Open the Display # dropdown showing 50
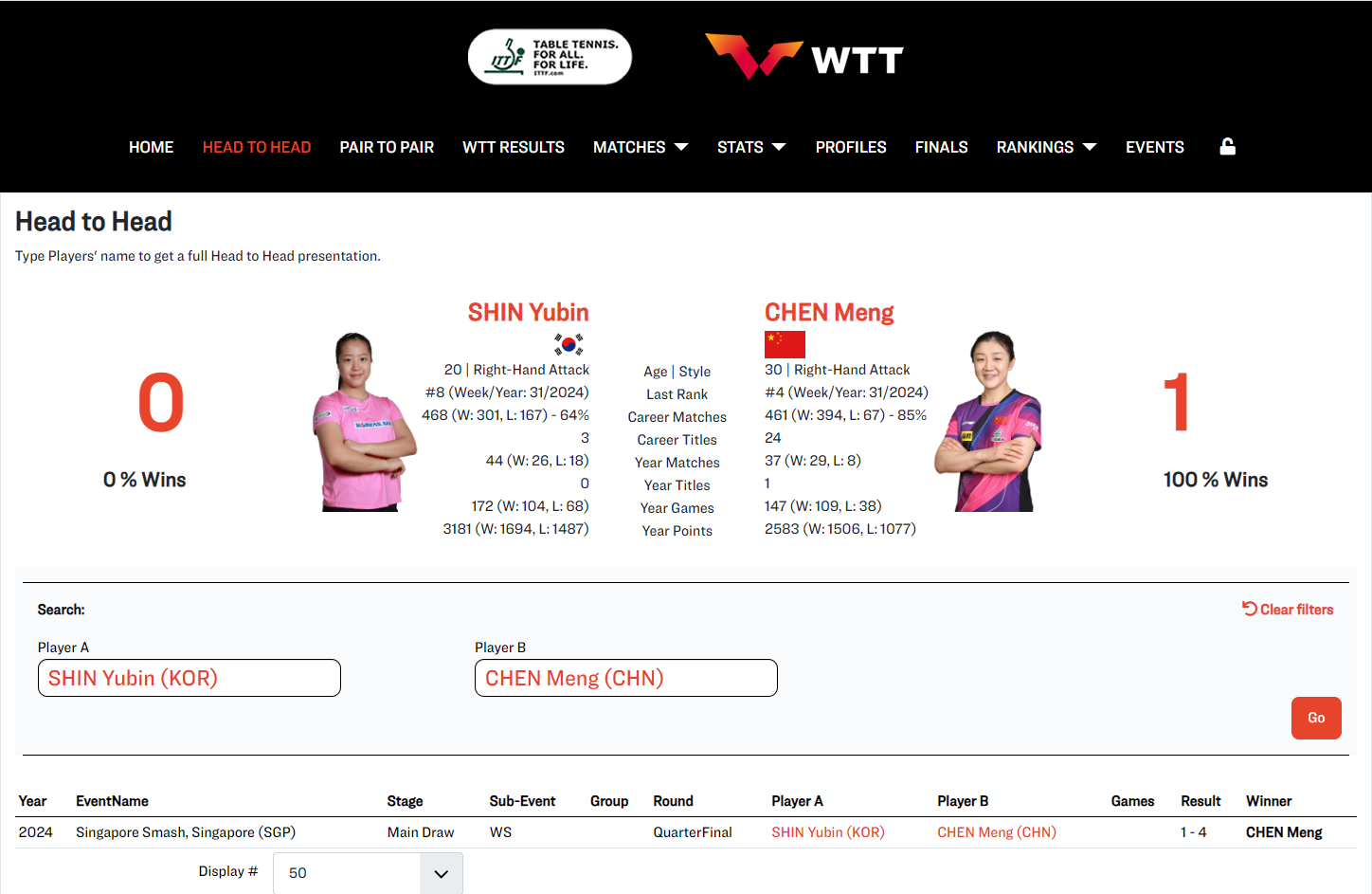 pos(368,873)
